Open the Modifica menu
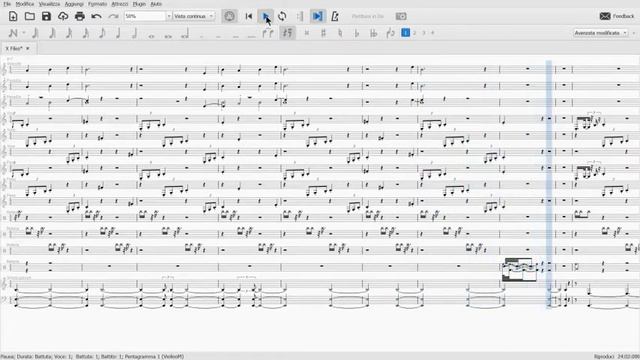Image resolution: width=640 pixels, height=360 pixels. point(24,4)
